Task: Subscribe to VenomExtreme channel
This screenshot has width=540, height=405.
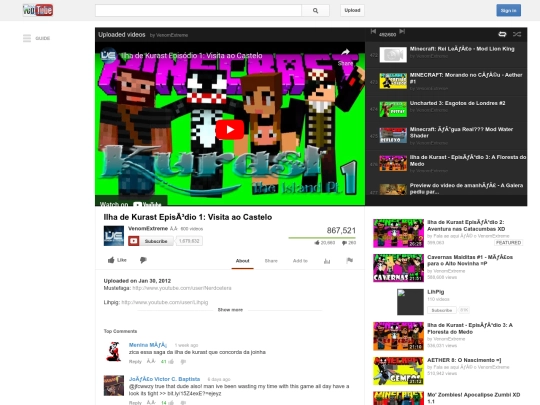Action: point(151,241)
